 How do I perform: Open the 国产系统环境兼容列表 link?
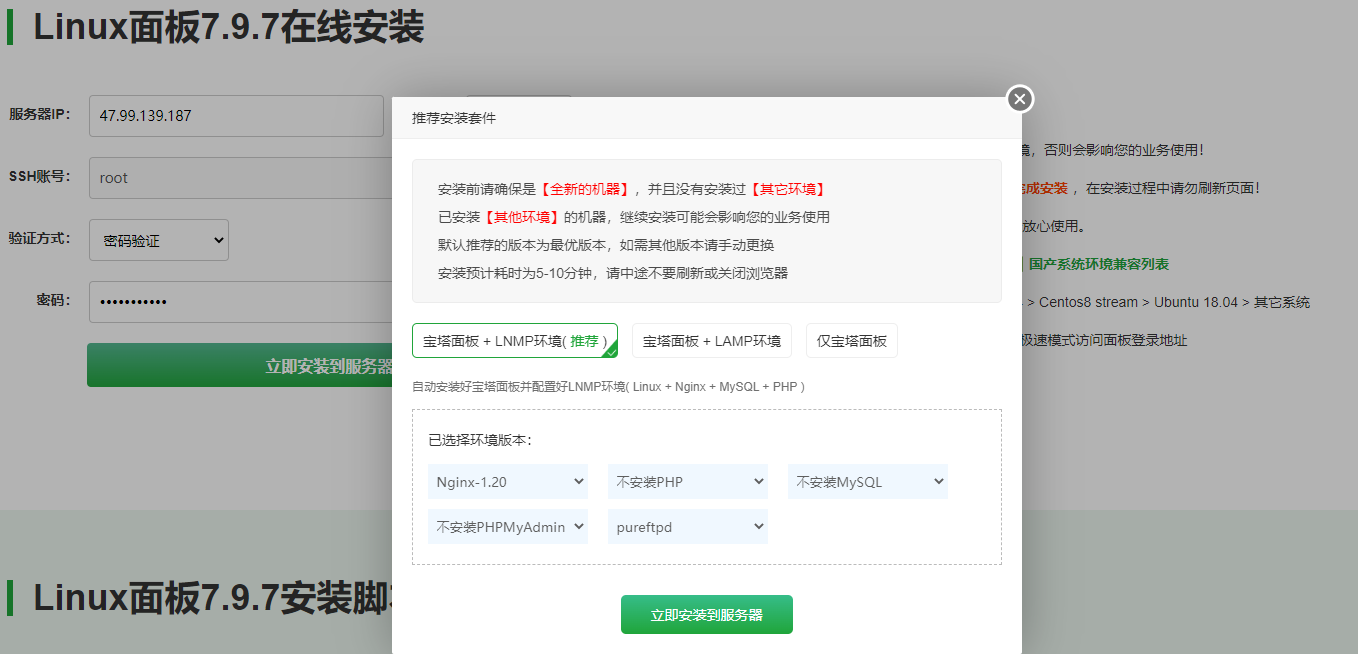(x=1098, y=264)
